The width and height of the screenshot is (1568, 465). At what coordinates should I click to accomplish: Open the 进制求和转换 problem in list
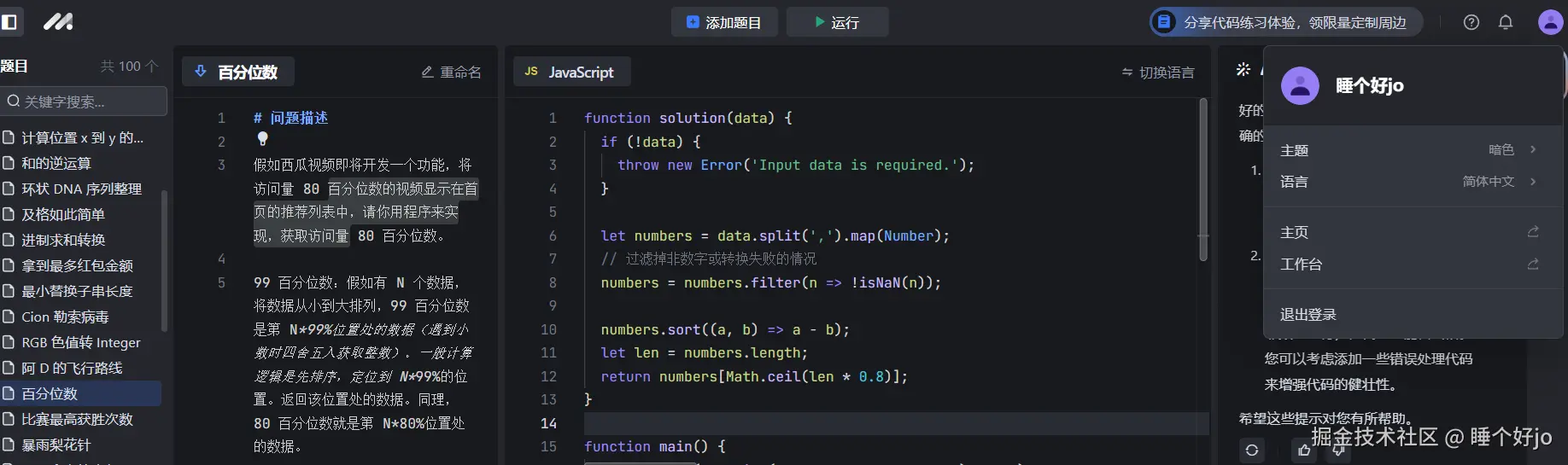coord(64,241)
